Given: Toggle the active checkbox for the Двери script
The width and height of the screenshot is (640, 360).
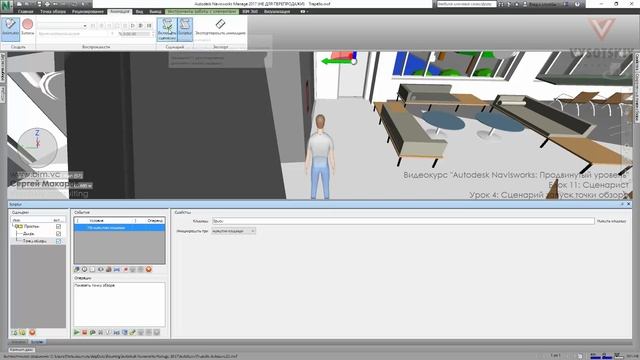Looking at the screenshot, I should click(x=58, y=233).
